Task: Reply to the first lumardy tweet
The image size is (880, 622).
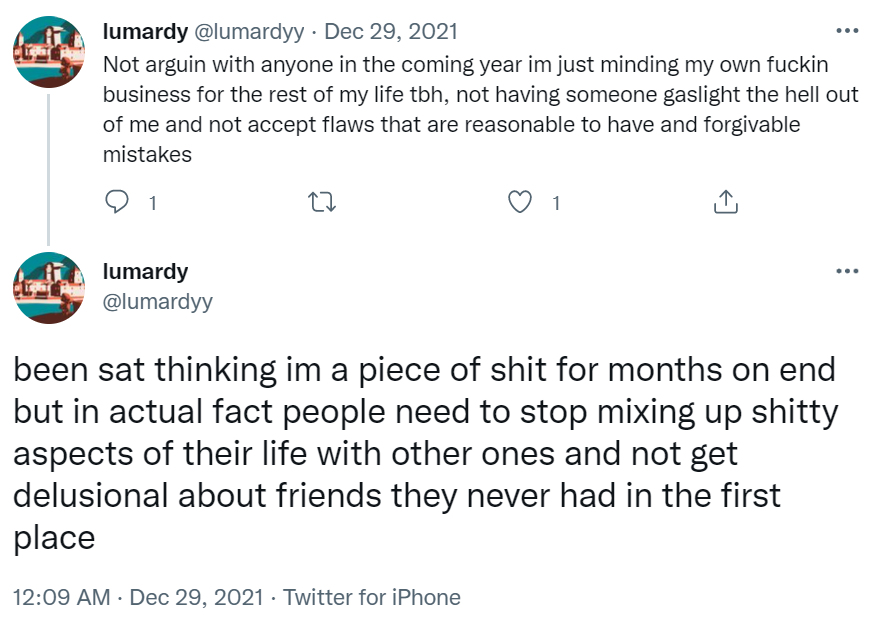Action: (x=118, y=203)
